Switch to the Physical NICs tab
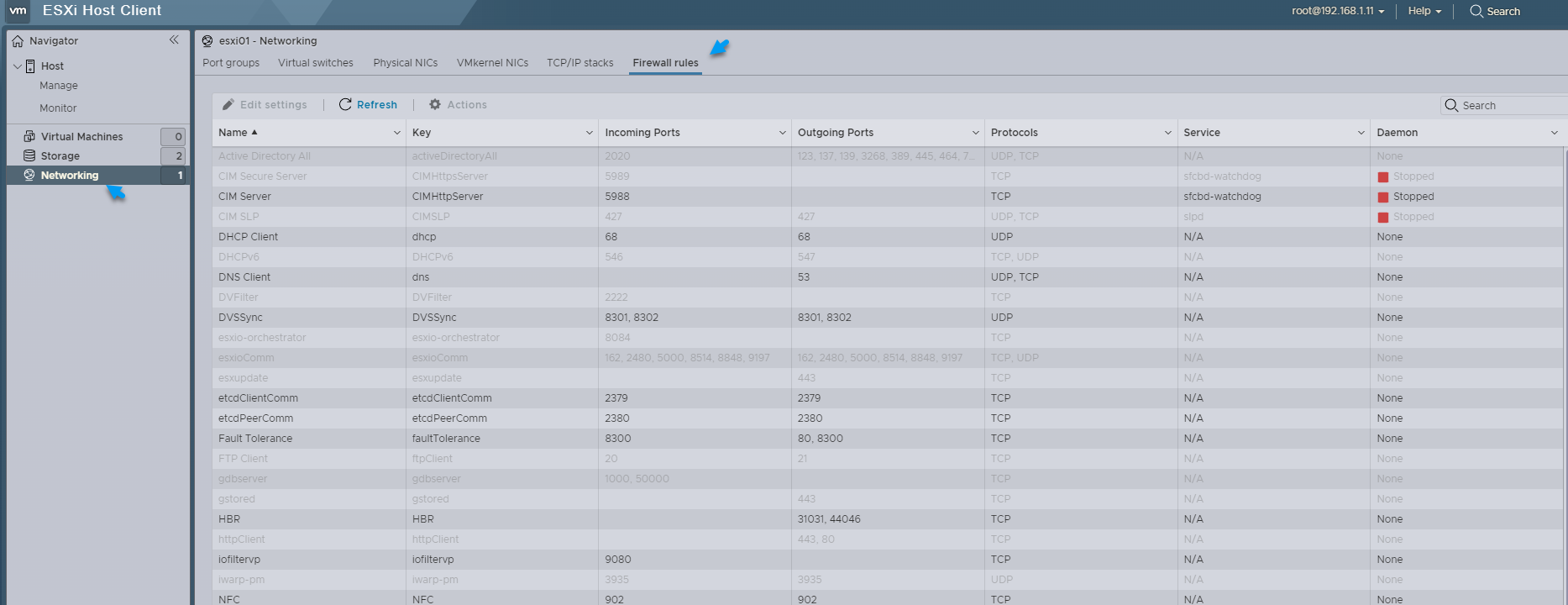 (x=406, y=63)
